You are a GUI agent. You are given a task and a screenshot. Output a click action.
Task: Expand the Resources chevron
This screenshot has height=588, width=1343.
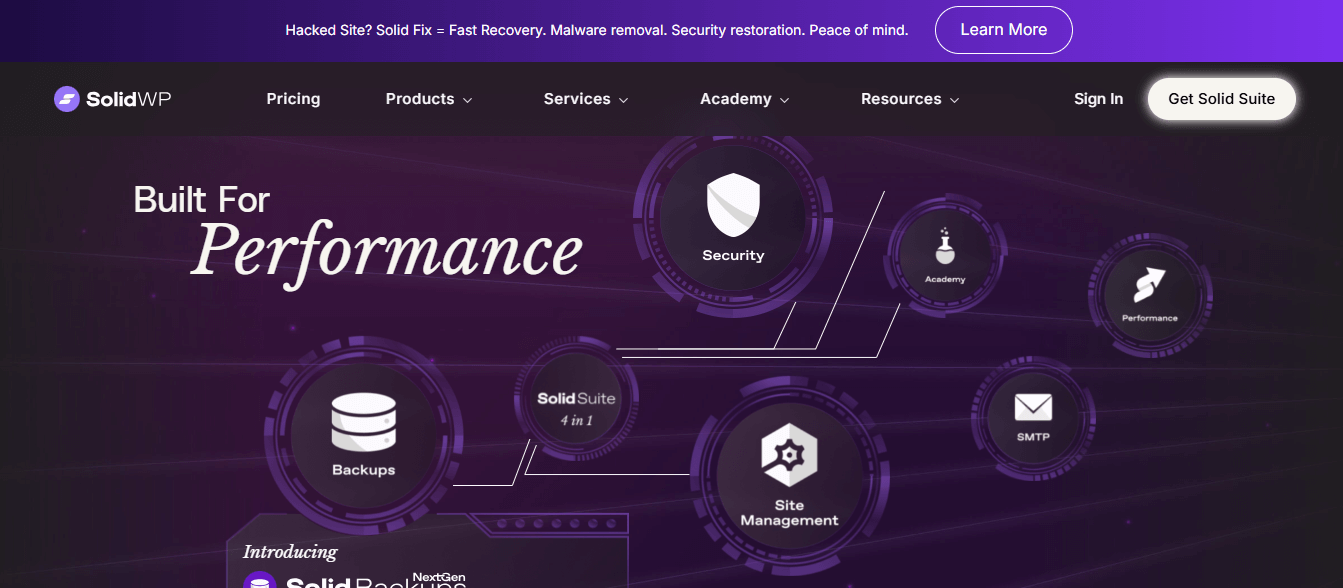pos(954,100)
